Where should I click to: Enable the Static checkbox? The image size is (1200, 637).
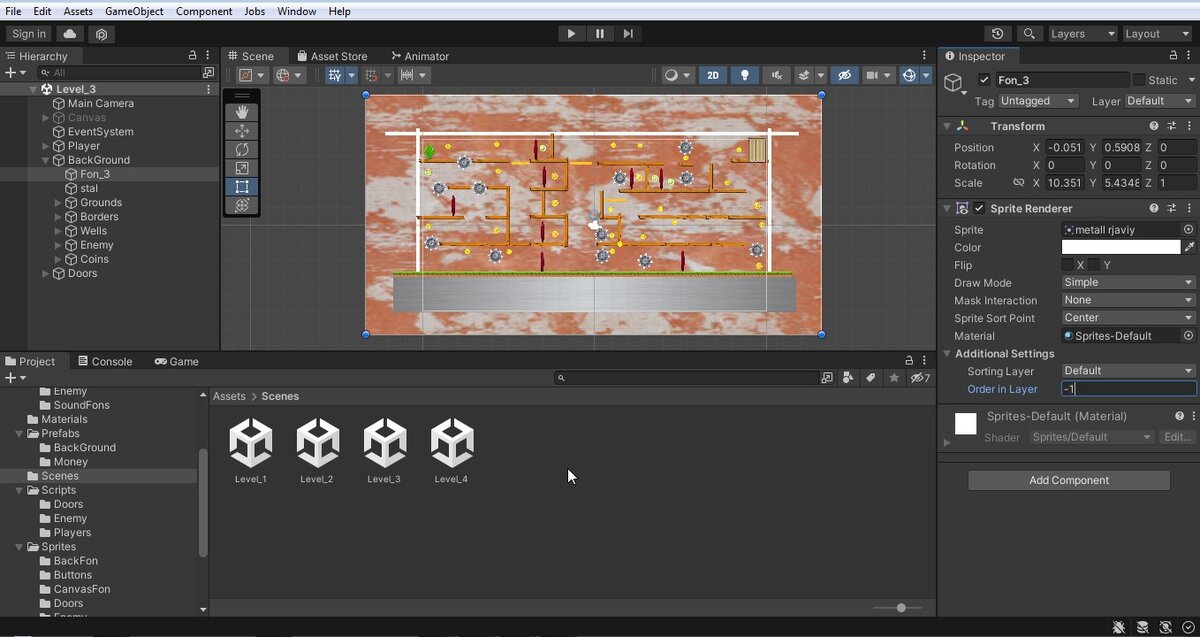(1139, 80)
